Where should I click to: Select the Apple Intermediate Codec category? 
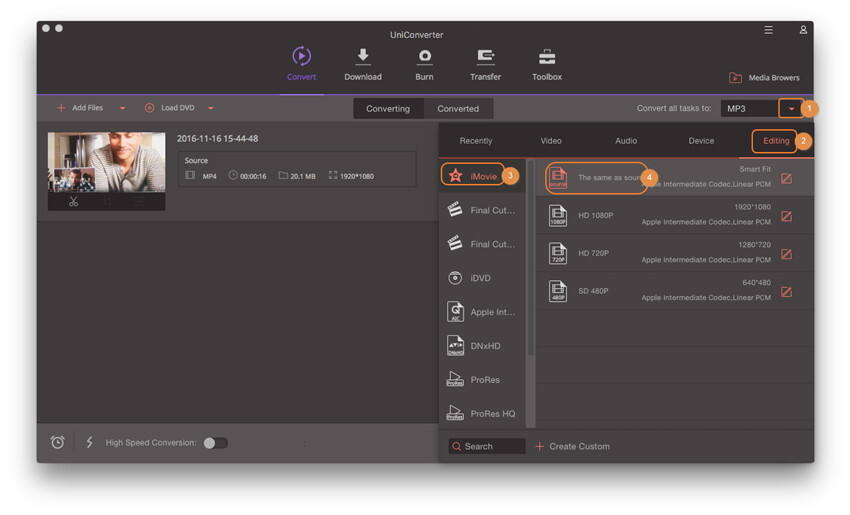coord(480,312)
